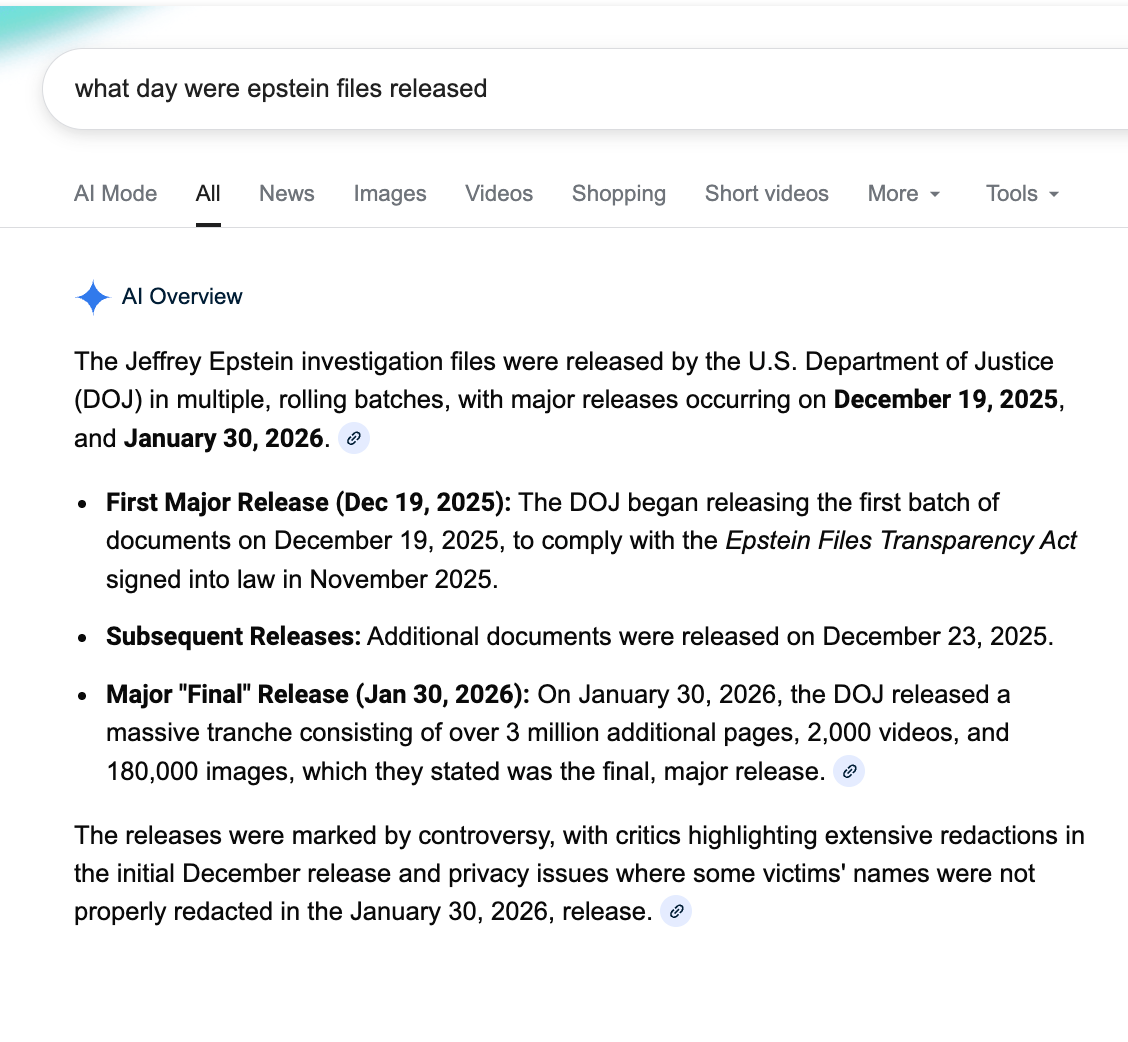The width and height of the screenshot is (1128, 1042).
Task: Open source link icon after final major release bullet
Action: [849, 771]
